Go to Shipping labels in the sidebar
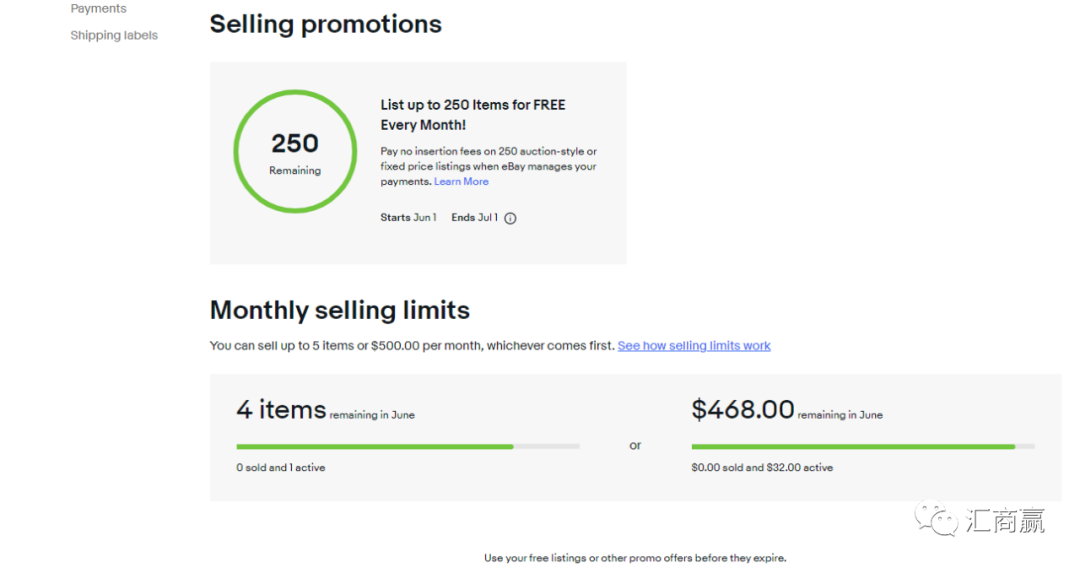This screenshot has width=1080, height=568. pyautogui.click(x=114, y=36)
